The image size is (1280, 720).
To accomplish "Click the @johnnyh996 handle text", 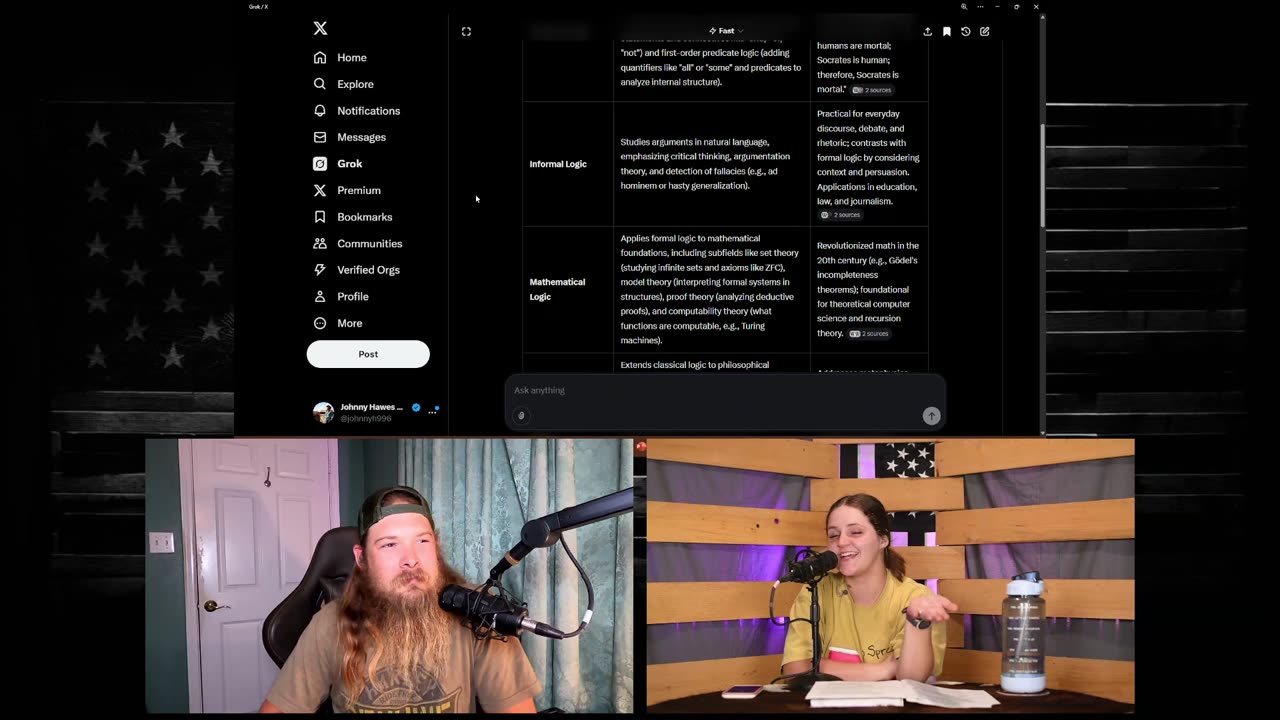I will click(365, 419).
